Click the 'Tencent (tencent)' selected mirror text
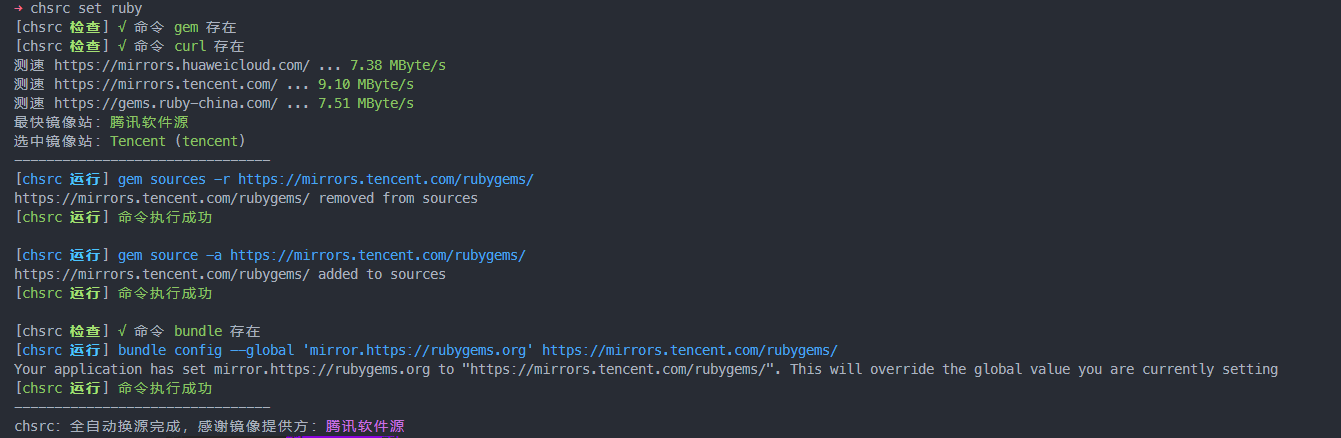This screenshot has width=1341, height=438. (178, 141)
